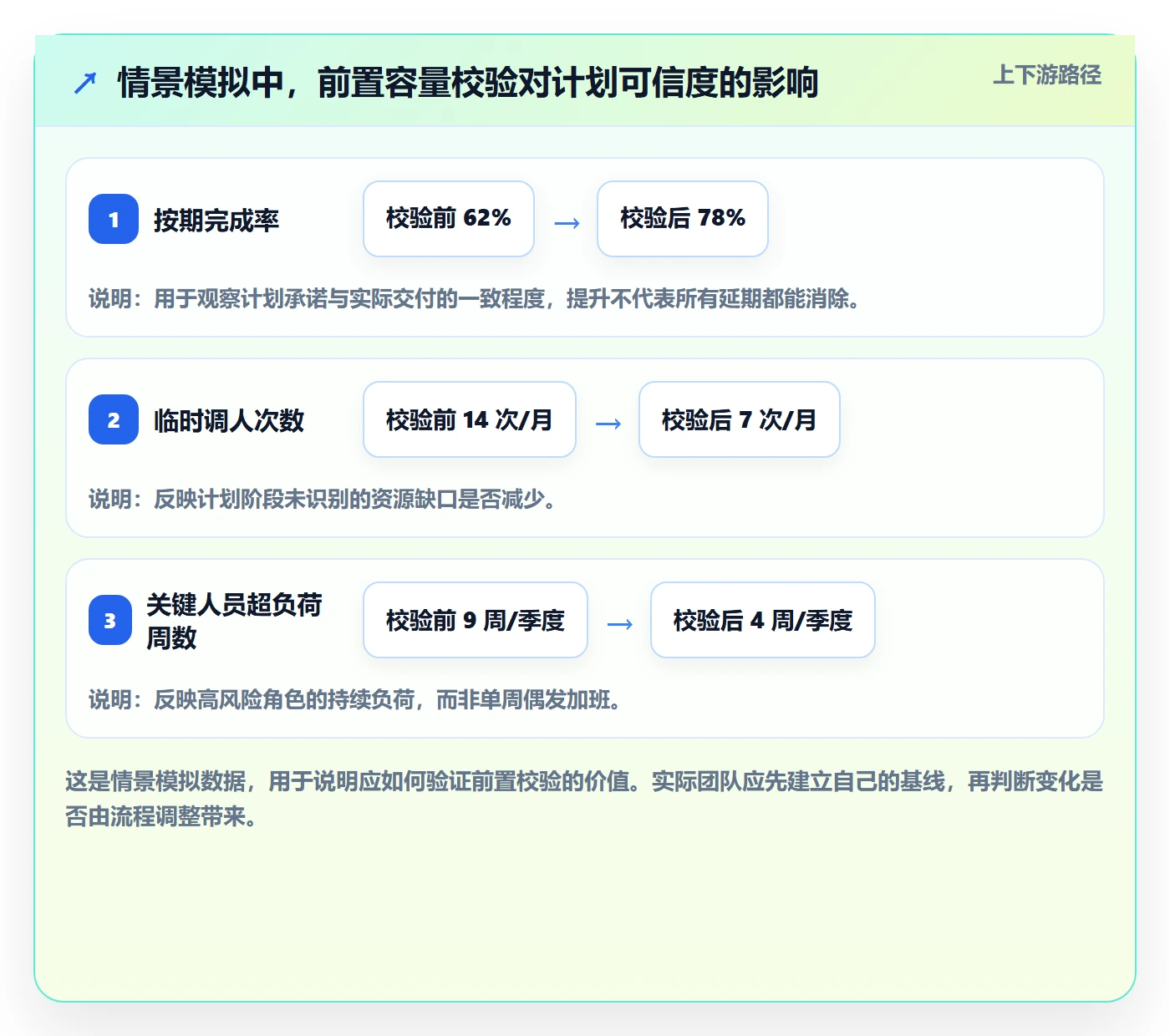The height and width of the screenshot is (1036, 1170).
Task: Click the arrow between 62% and 78%
Action: (567, 223)
